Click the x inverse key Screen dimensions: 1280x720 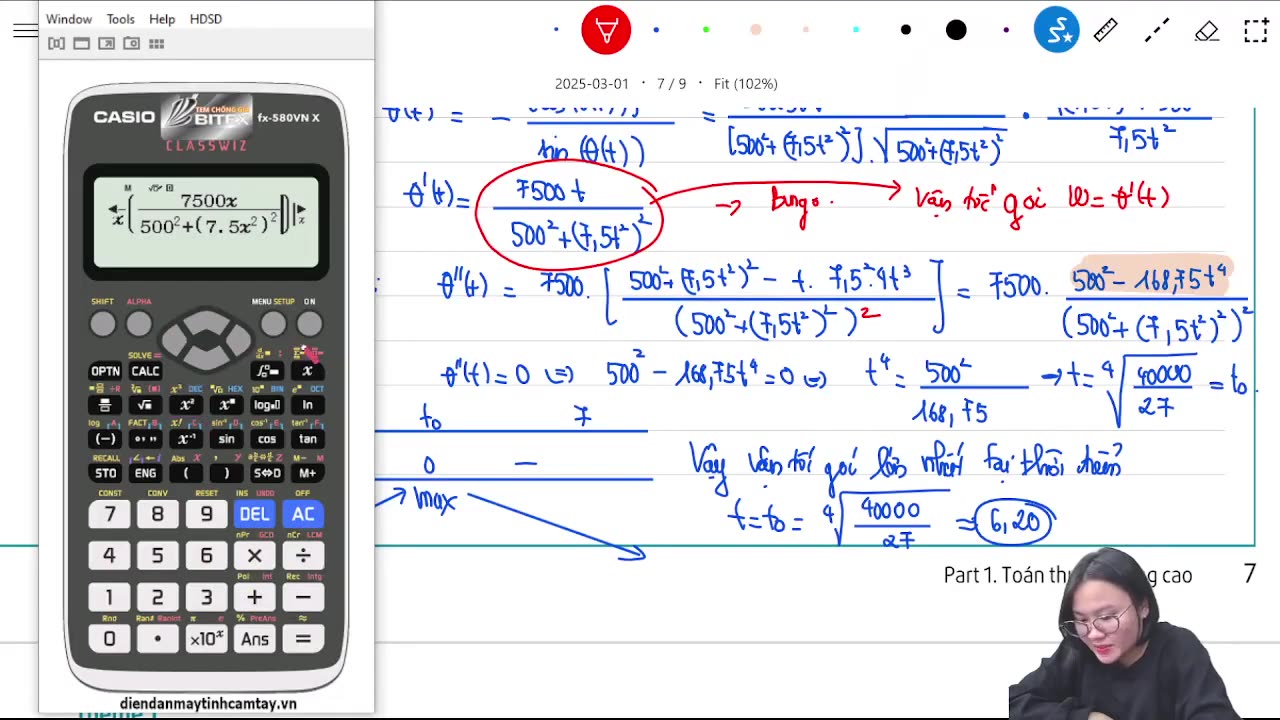point(186,439)
